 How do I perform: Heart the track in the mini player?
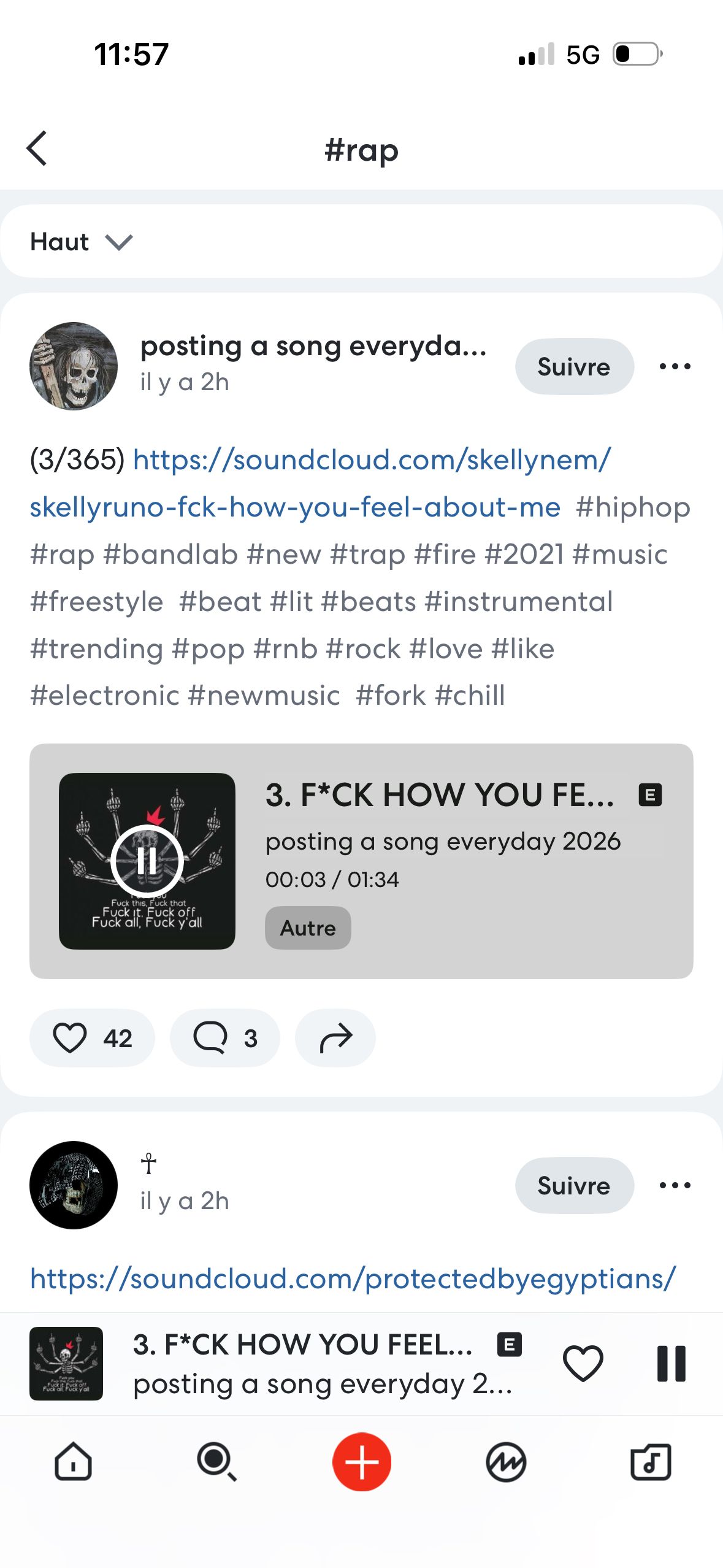click(586, 1363)
